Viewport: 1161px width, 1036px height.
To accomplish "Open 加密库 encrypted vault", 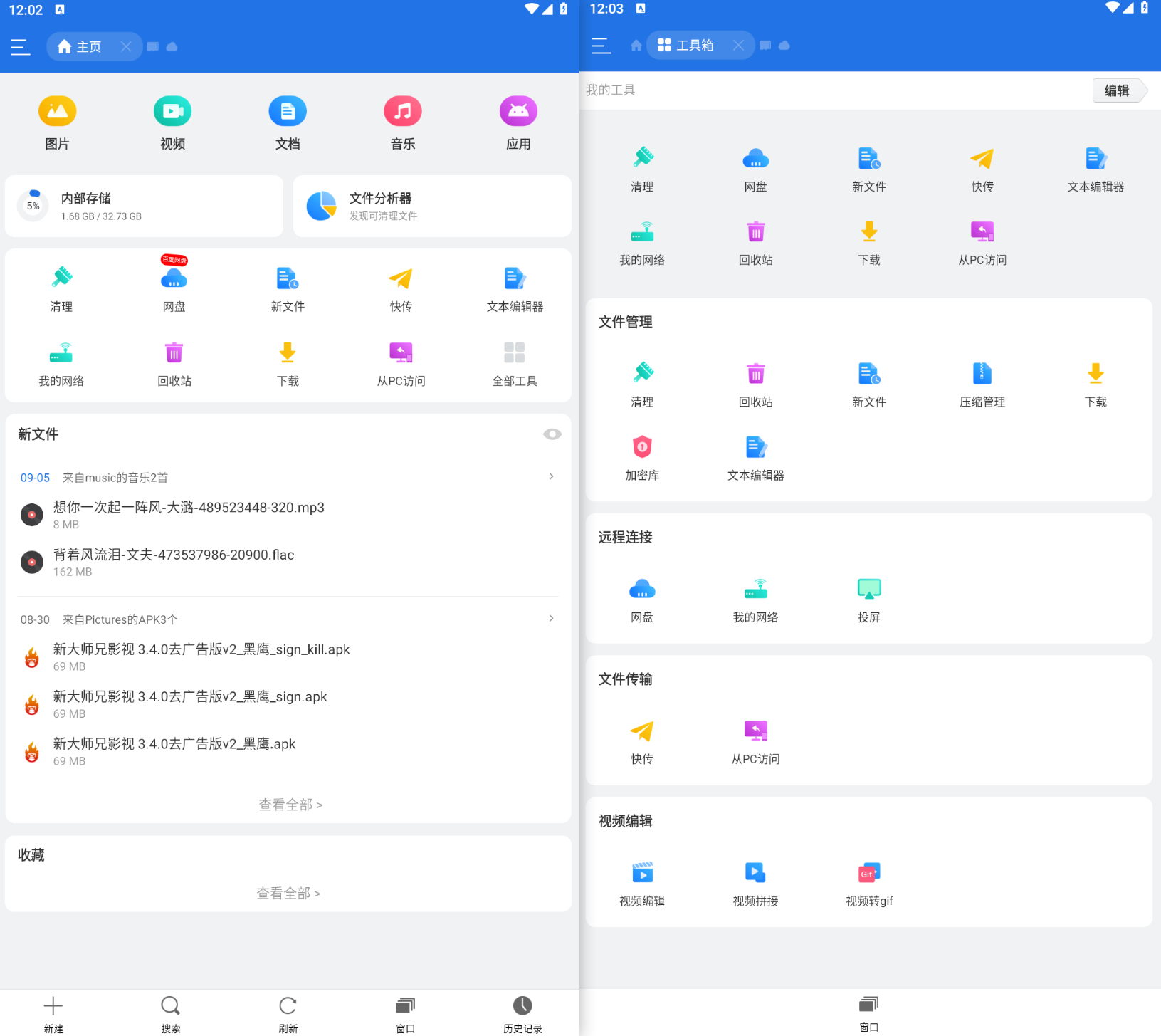I will coord(642,458).
